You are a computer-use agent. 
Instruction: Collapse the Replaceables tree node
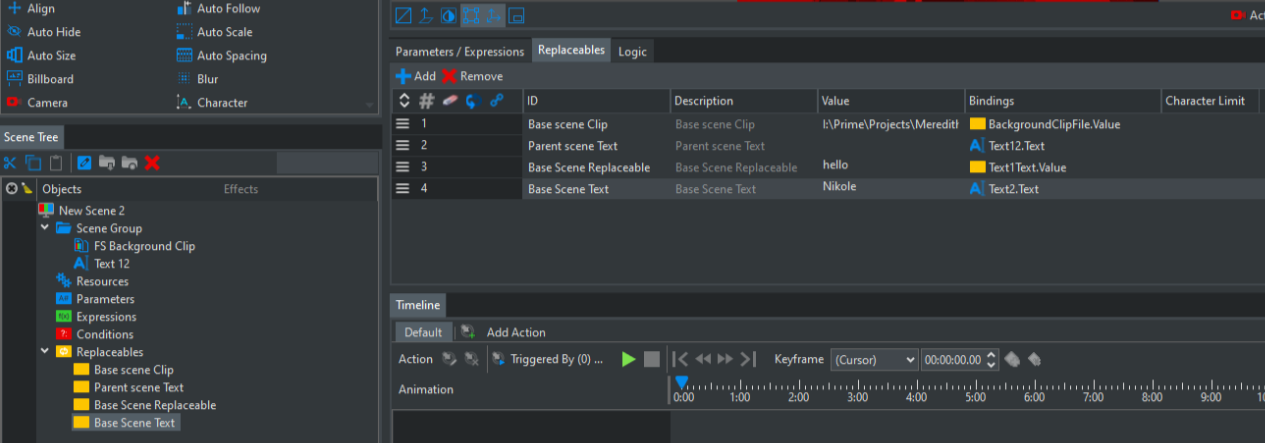pyautogui.click(x=45, y=352)
